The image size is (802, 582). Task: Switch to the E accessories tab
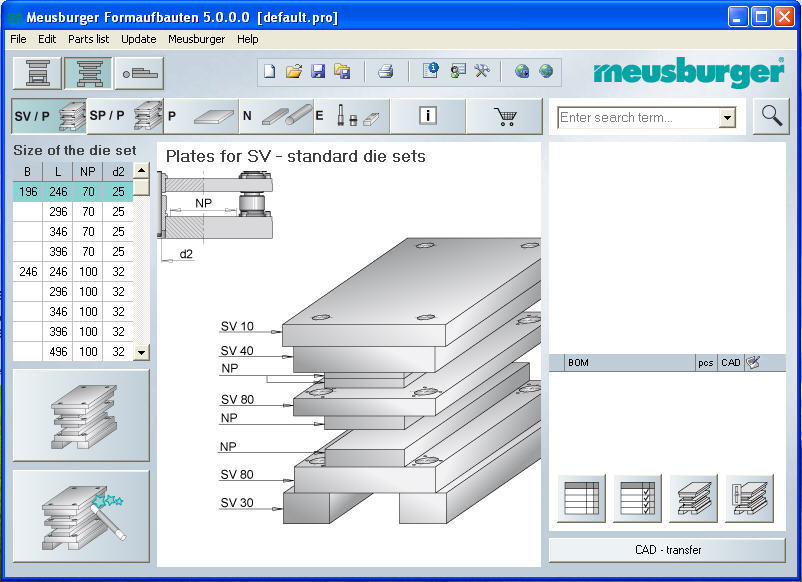coord(352,116)
